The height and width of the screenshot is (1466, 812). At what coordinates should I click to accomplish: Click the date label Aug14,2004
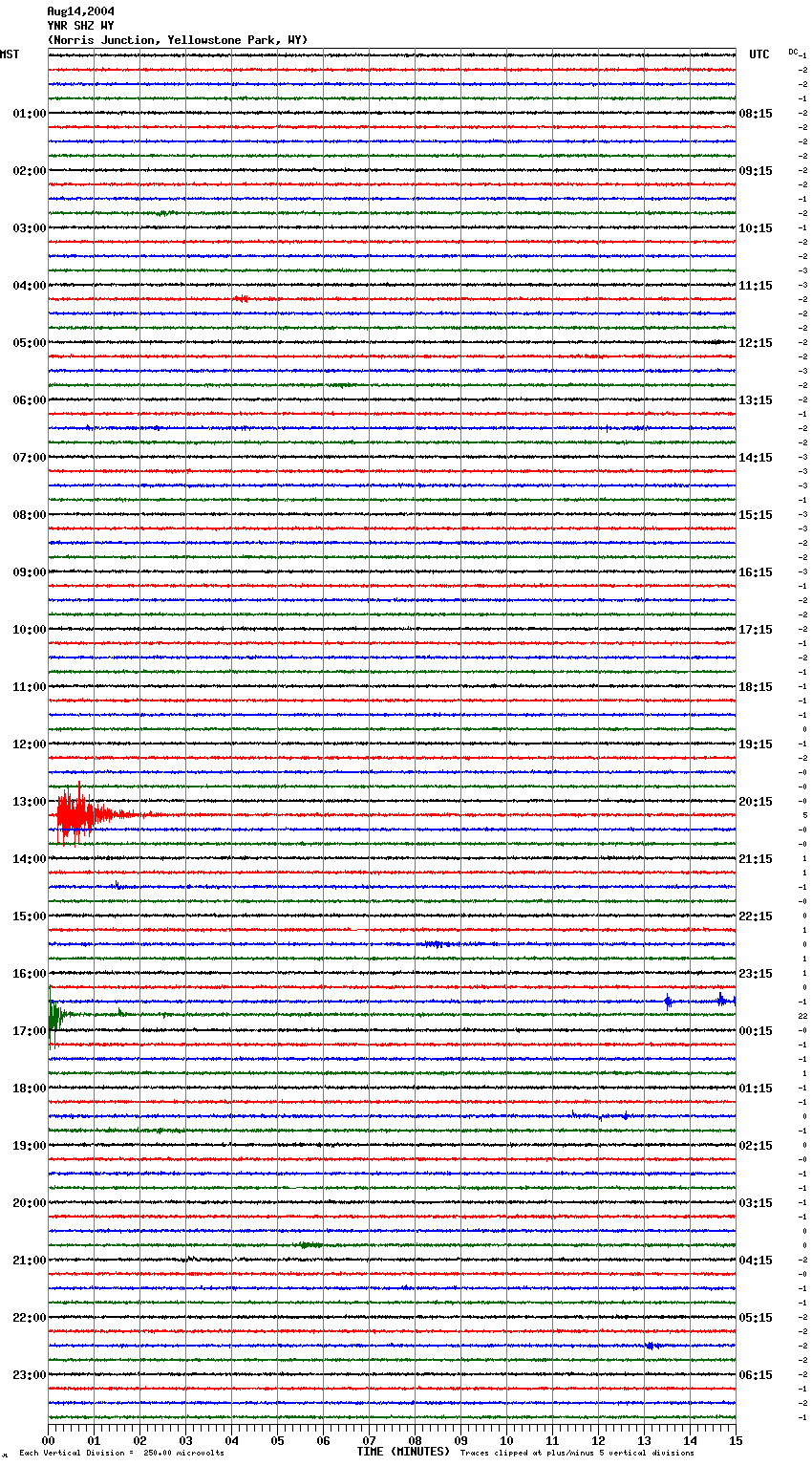[x=80, y=11]
